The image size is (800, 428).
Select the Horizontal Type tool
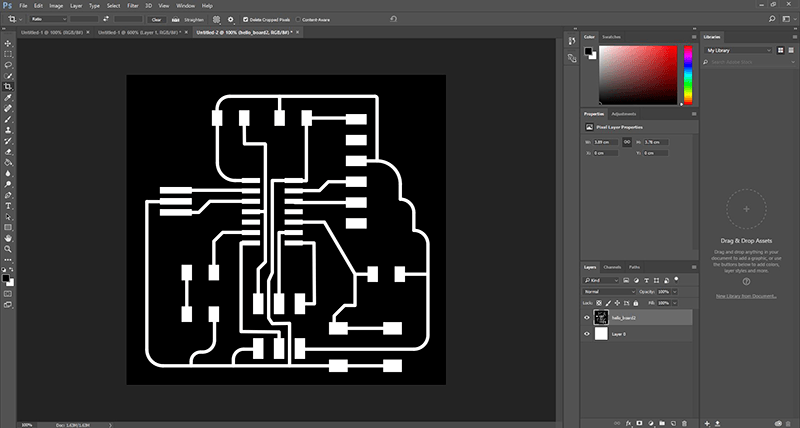(8, 205)
